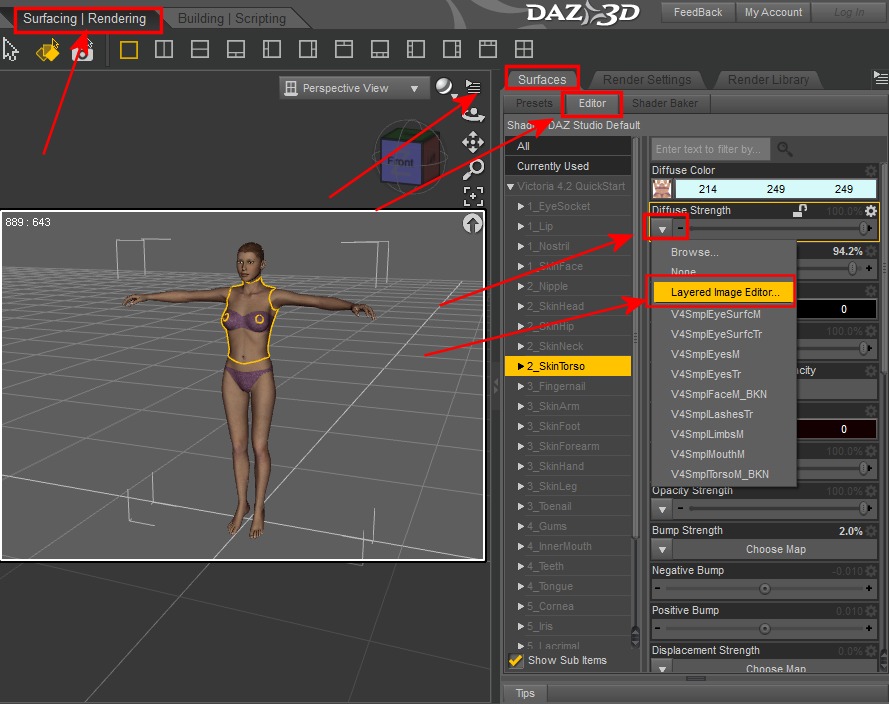Switch to Building | Scripting tab
889x704 pixels.
point(232,19)
